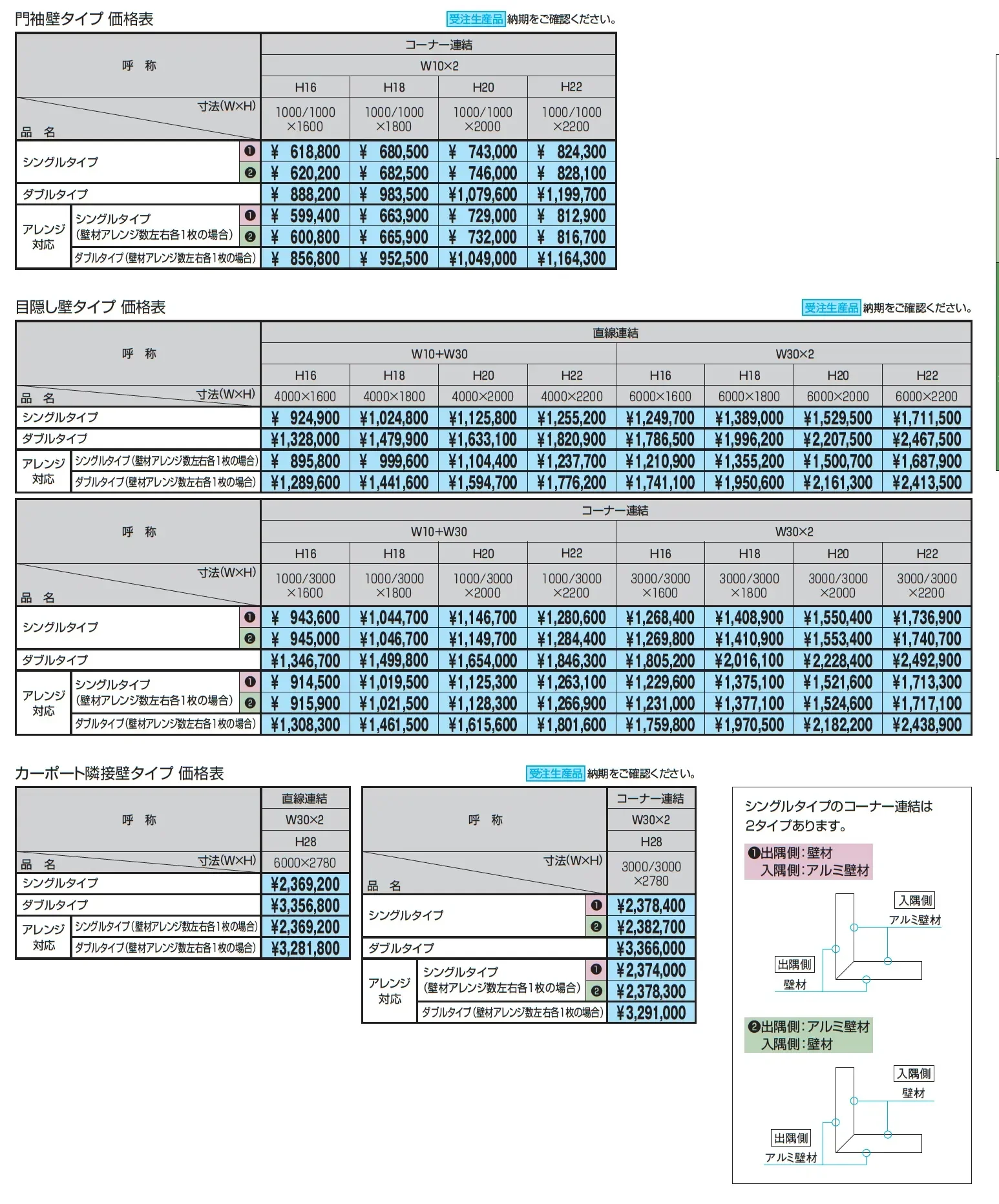Click the green ❷出隅側:アルミ壁材 legend box

(x=808, y=1035)
